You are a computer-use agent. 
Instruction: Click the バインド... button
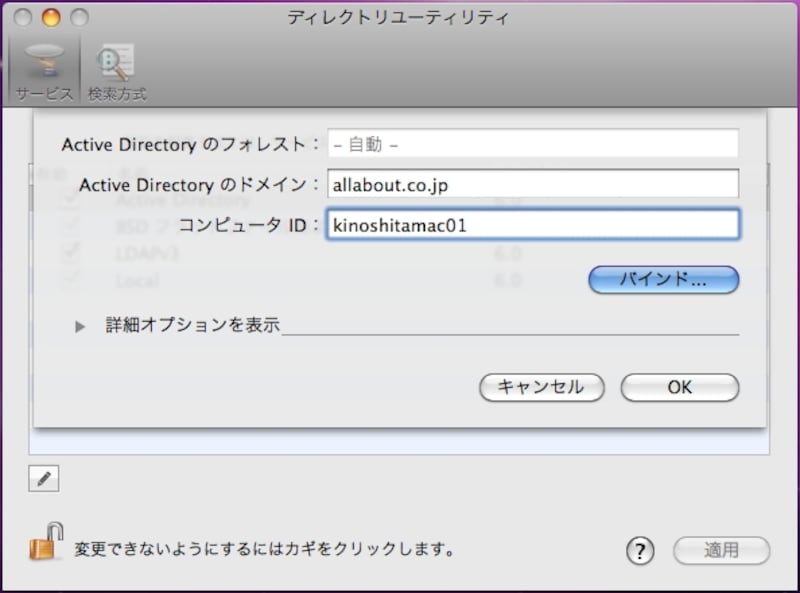[x=663, y=279]
